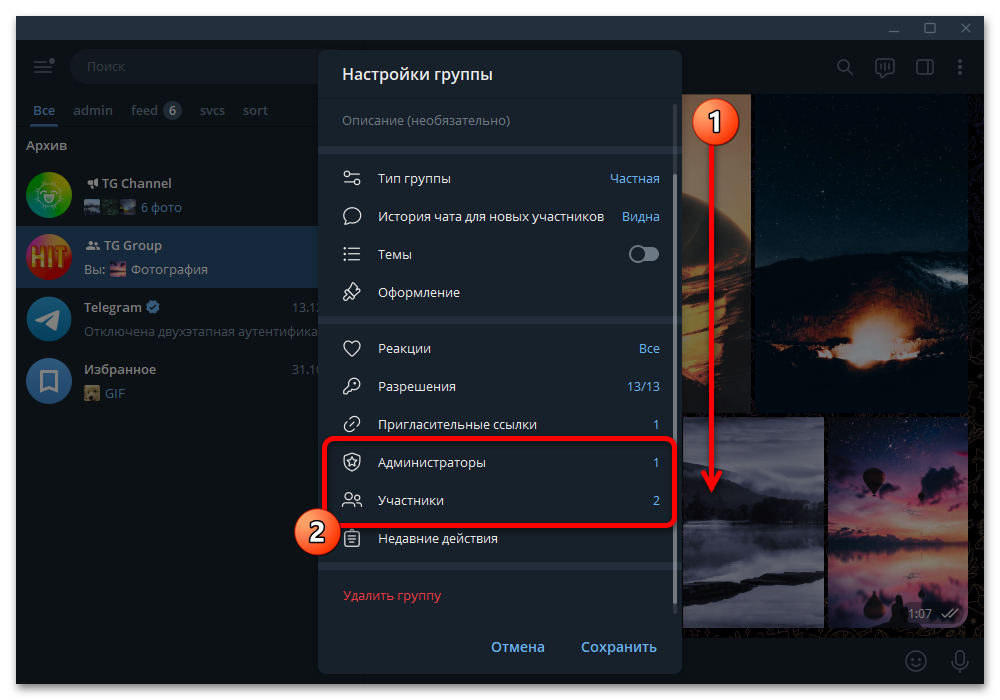Viewport: 1000px width, 700px height.
Task: Click the Участники count 2
Action: click(x=656, y=500)
